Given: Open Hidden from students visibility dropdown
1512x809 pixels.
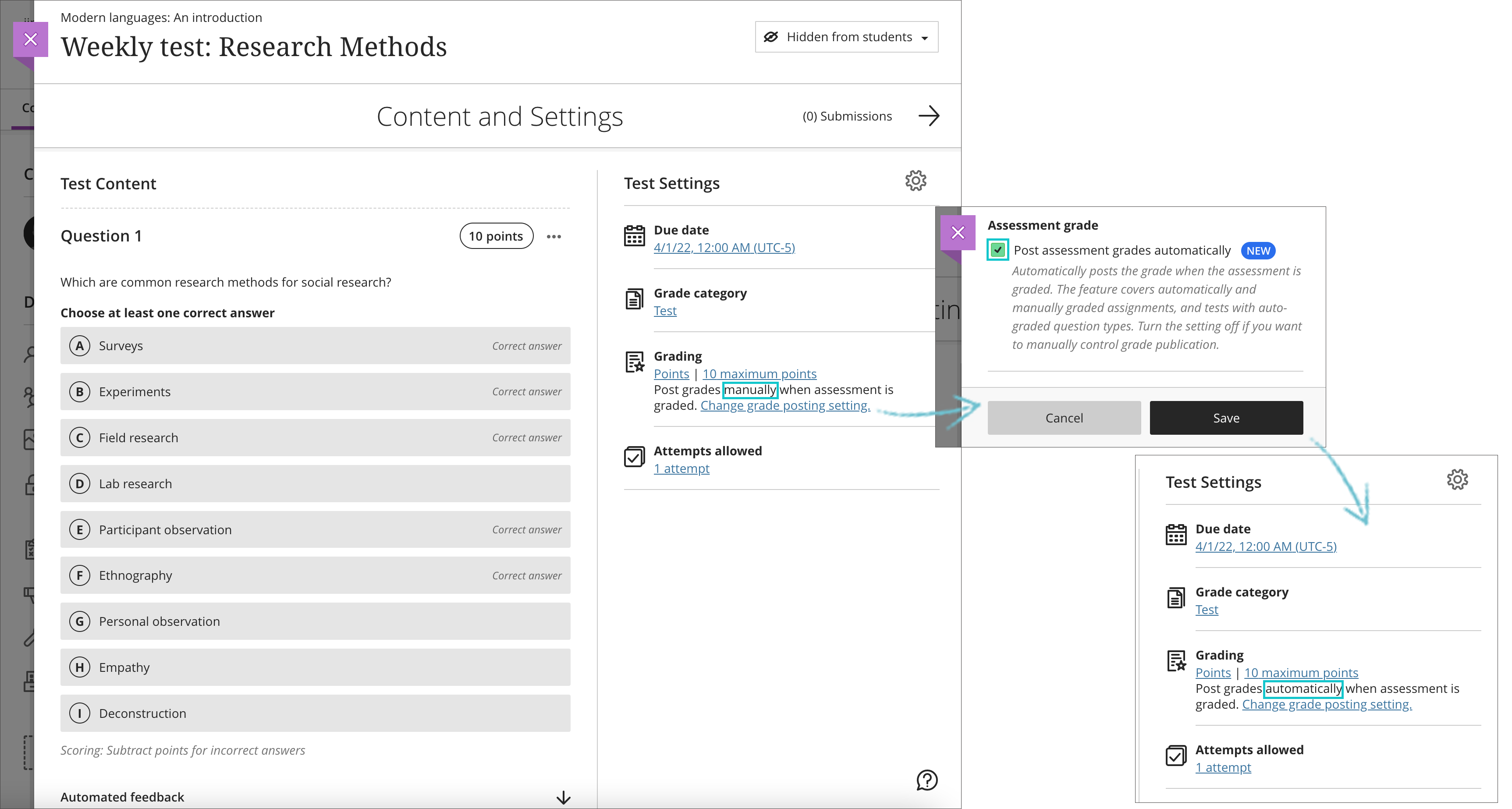Looking at the screenshot, I should click(x=846, y=37).
